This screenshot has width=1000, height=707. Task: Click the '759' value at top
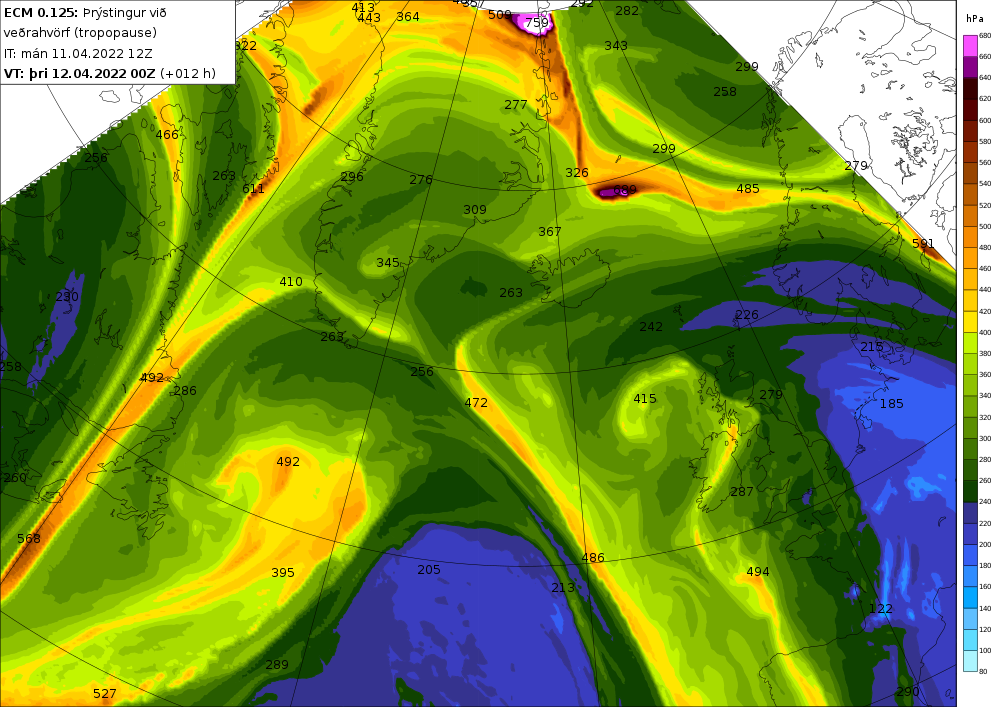[537, 23]
